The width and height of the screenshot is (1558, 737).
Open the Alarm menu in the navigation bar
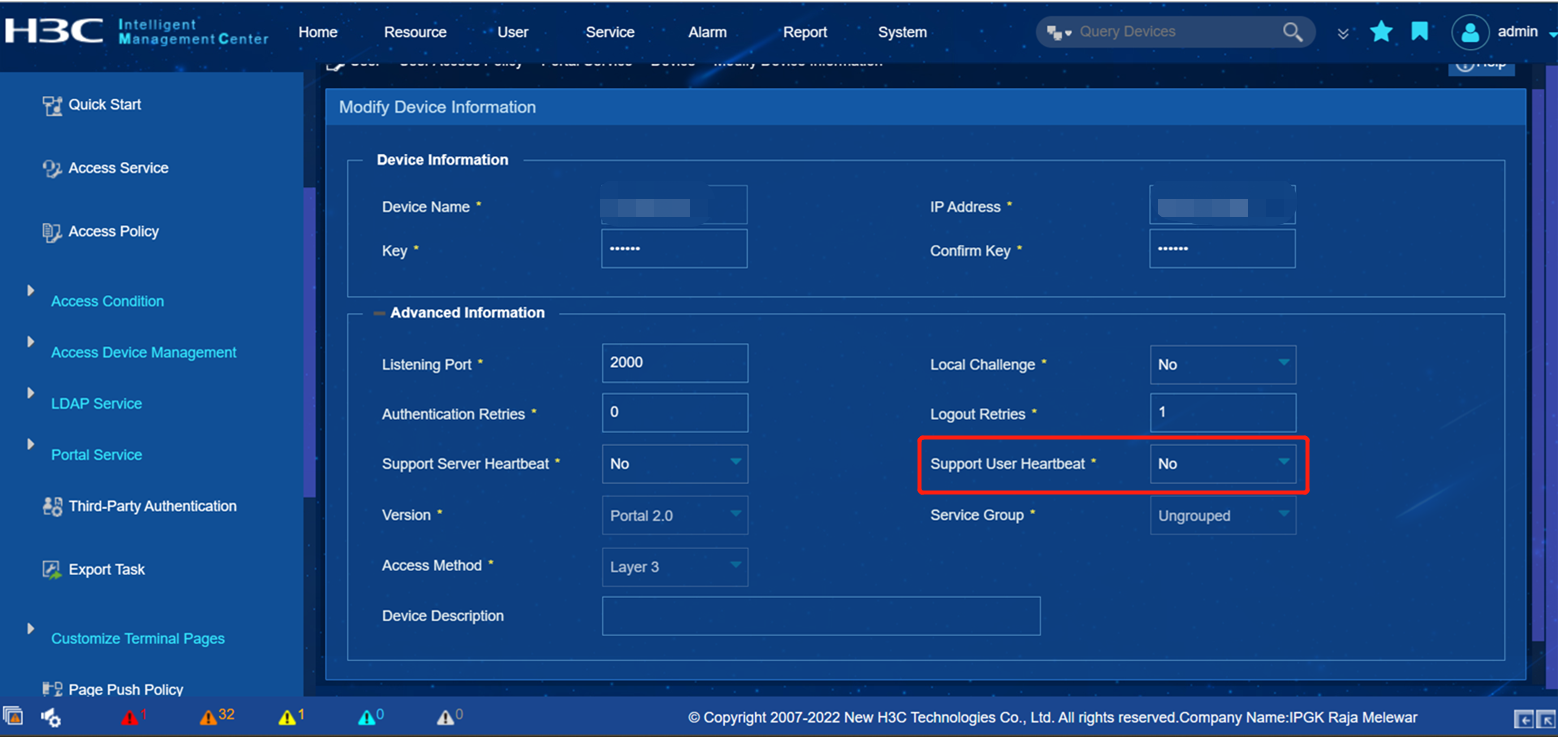[707, 31]
